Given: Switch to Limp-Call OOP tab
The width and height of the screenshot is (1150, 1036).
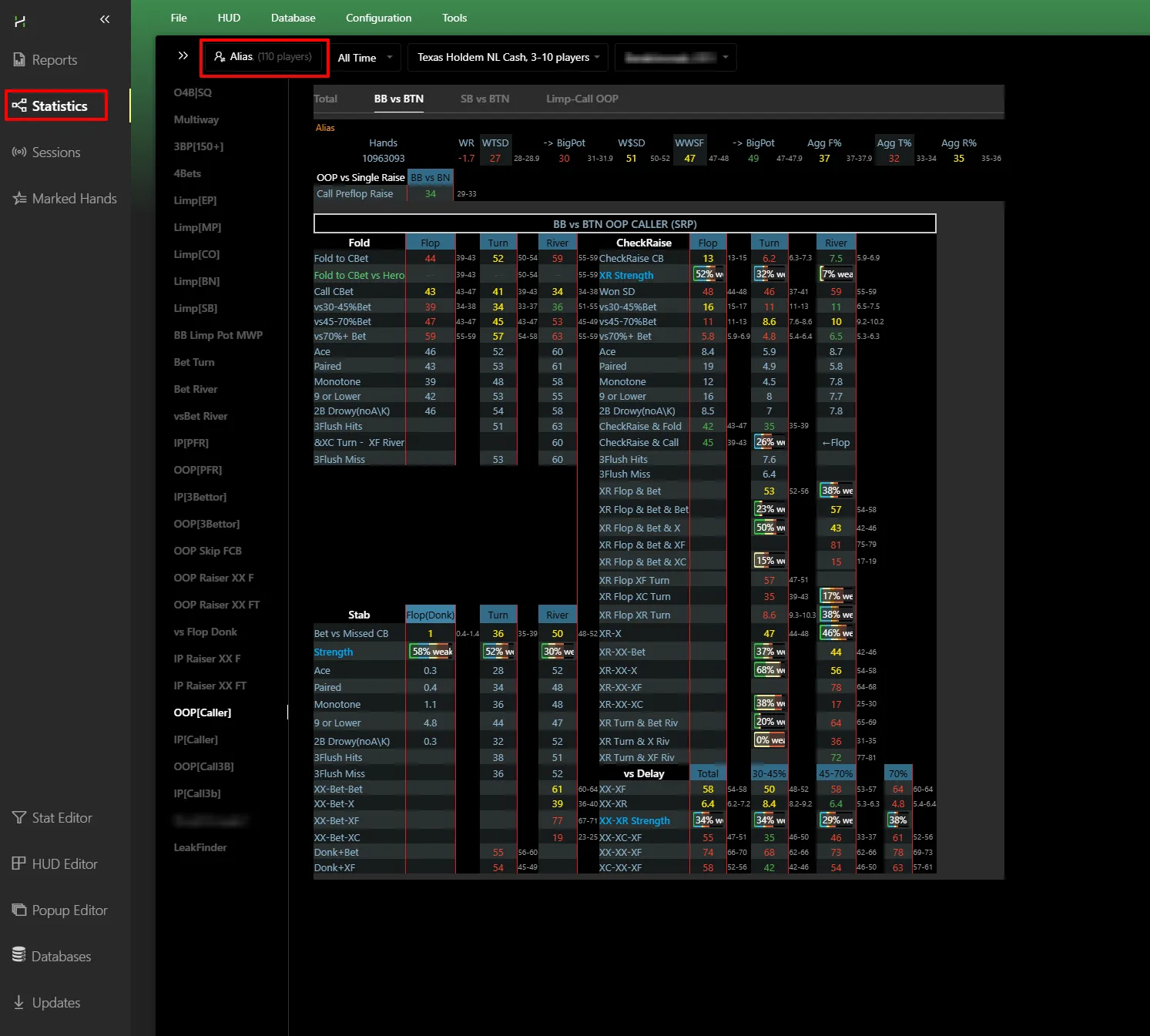Looking at the screenshot, I should coord(582,99).
